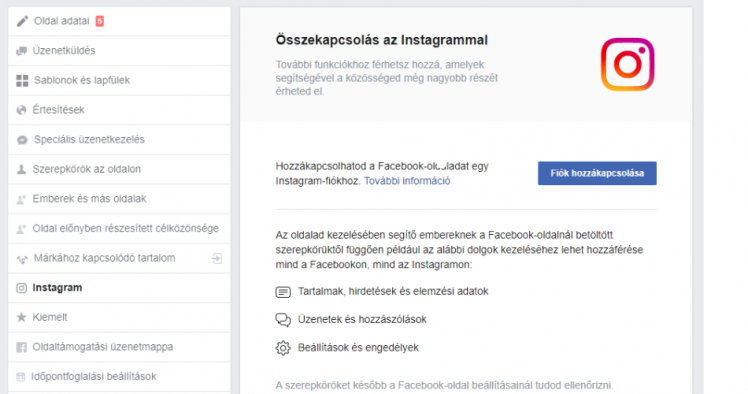Screen dimensions: 748x394
Task: Open Márkához kapcsolódó tartalom
Action: click(x=119, y=258)
